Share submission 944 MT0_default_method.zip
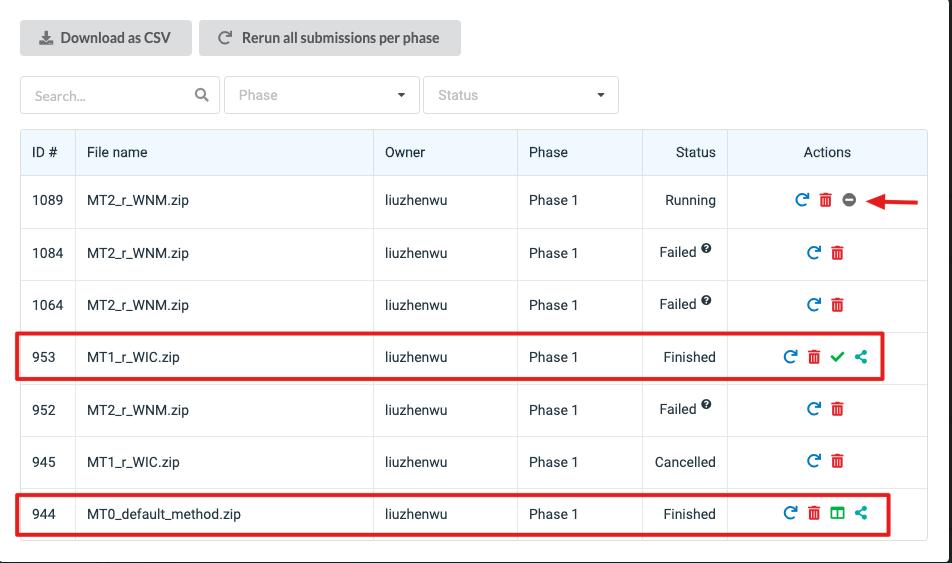The image size is (952, 563). pos(862,514)
